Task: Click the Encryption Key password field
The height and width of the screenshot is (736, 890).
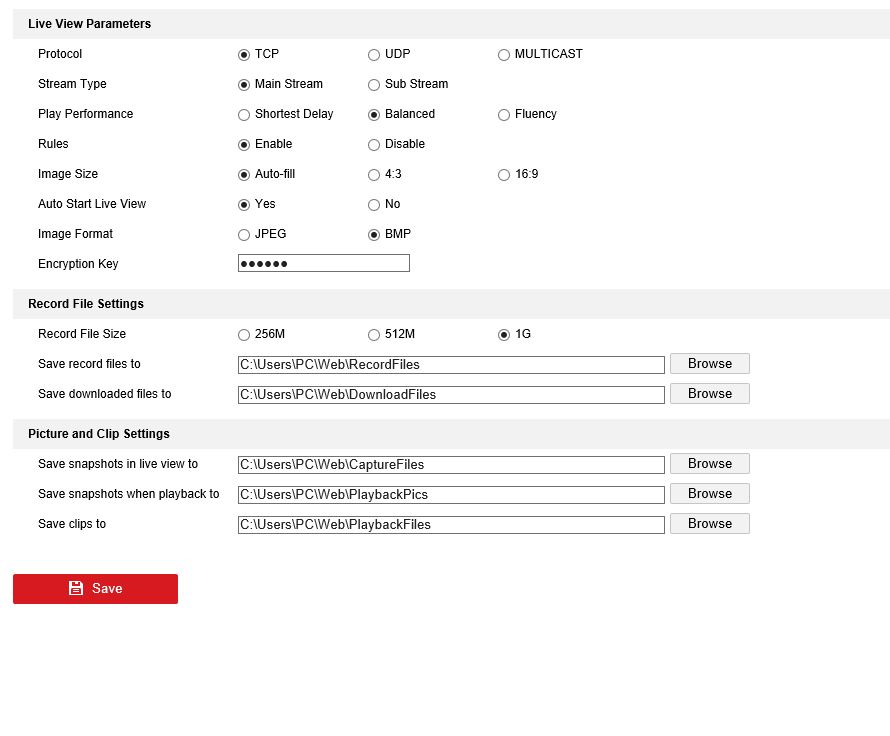Action: 323,264
